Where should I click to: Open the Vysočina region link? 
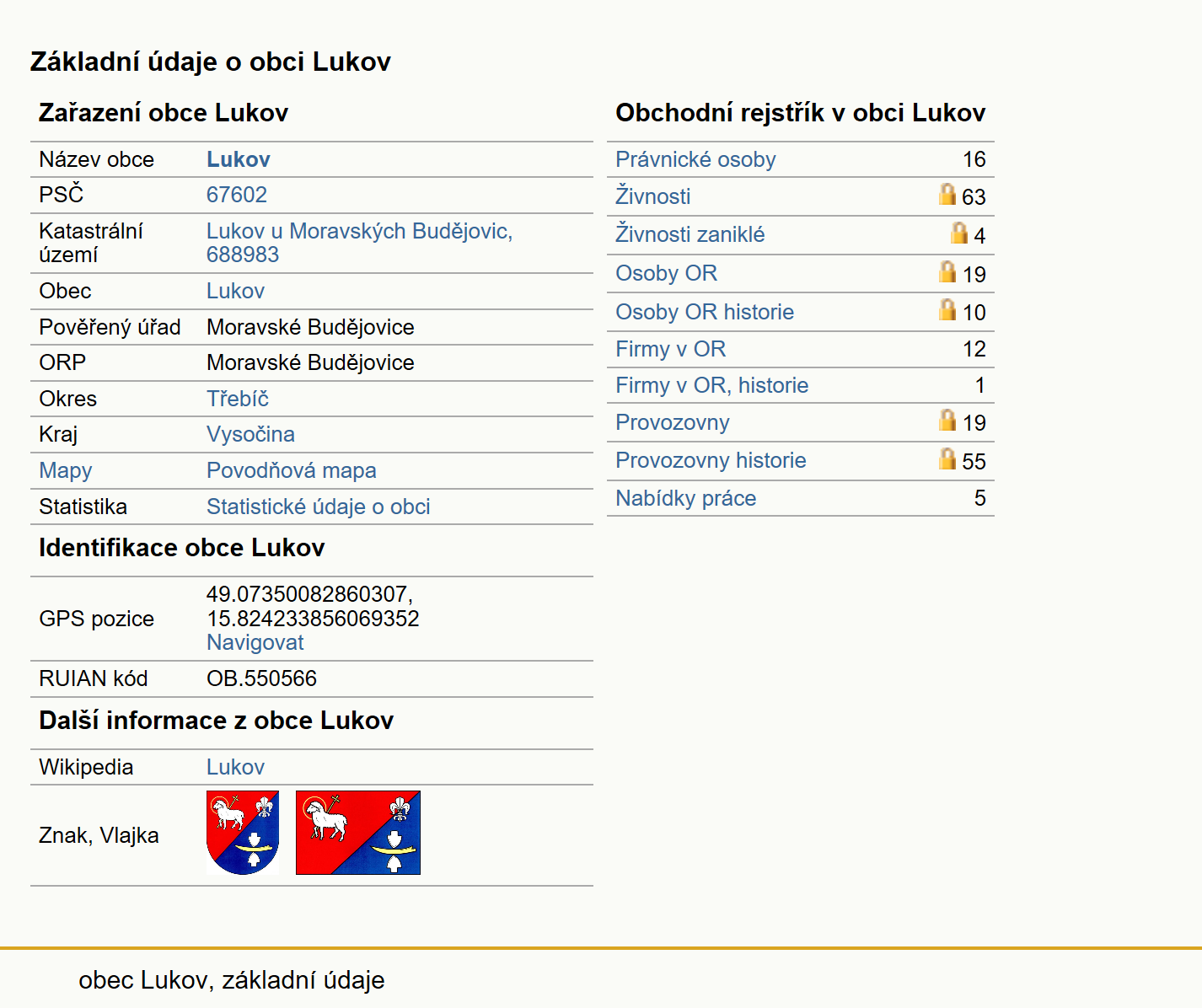click(250, 434)
